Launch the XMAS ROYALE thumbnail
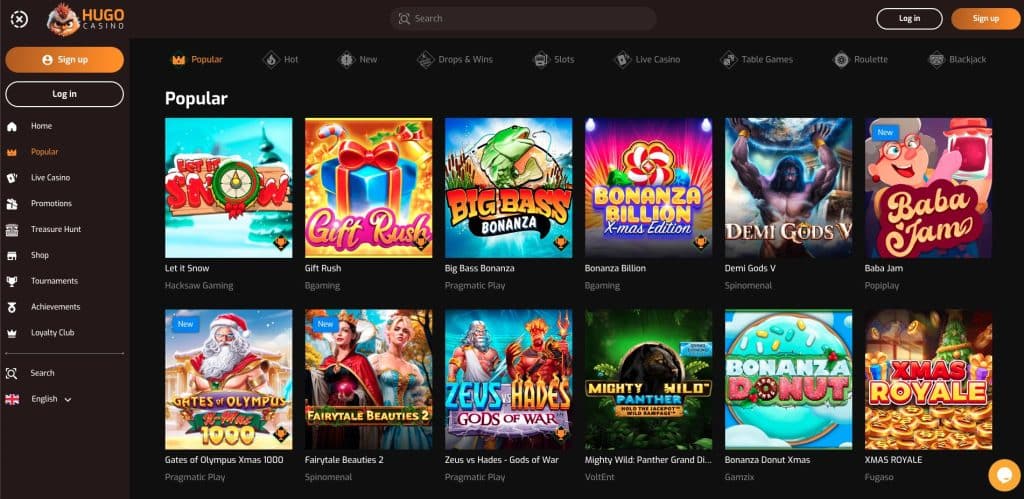This screenshot has width=1024, height=499. (928, 379)
